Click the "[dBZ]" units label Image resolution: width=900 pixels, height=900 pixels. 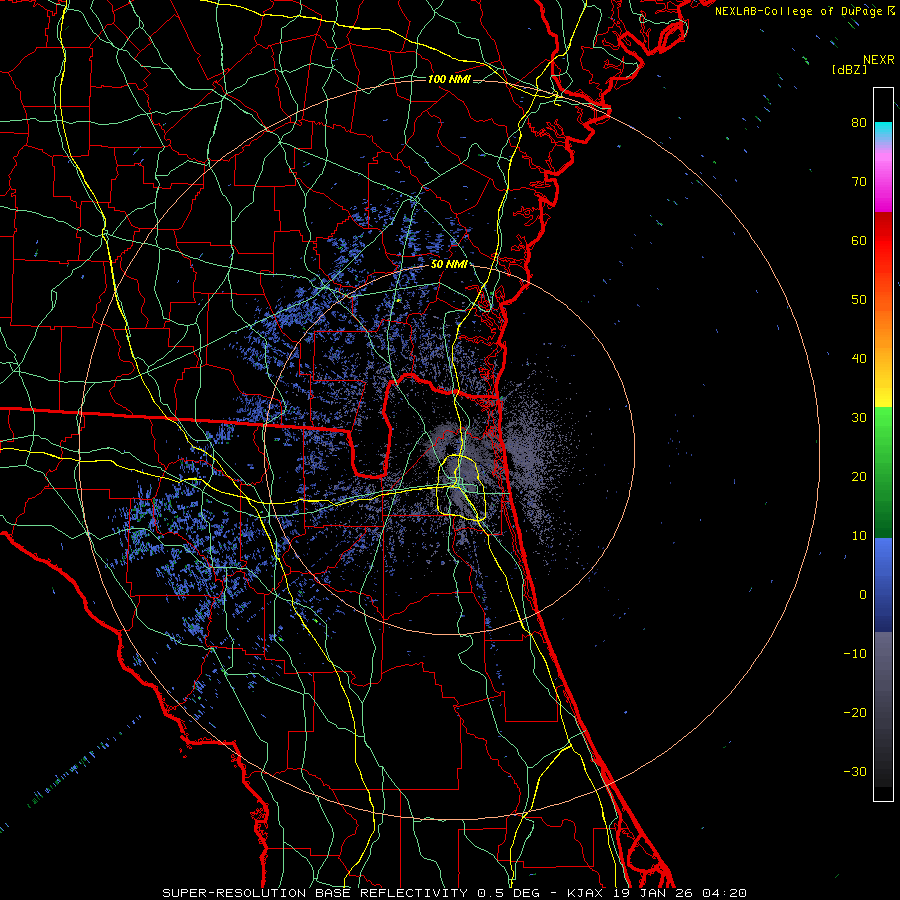click(849, 69)
